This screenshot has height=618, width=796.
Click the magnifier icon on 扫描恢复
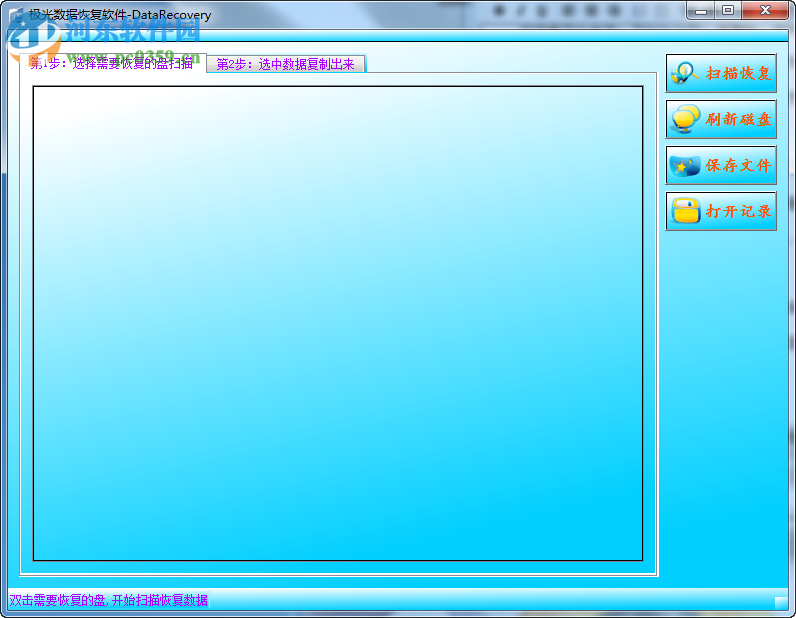684,73
